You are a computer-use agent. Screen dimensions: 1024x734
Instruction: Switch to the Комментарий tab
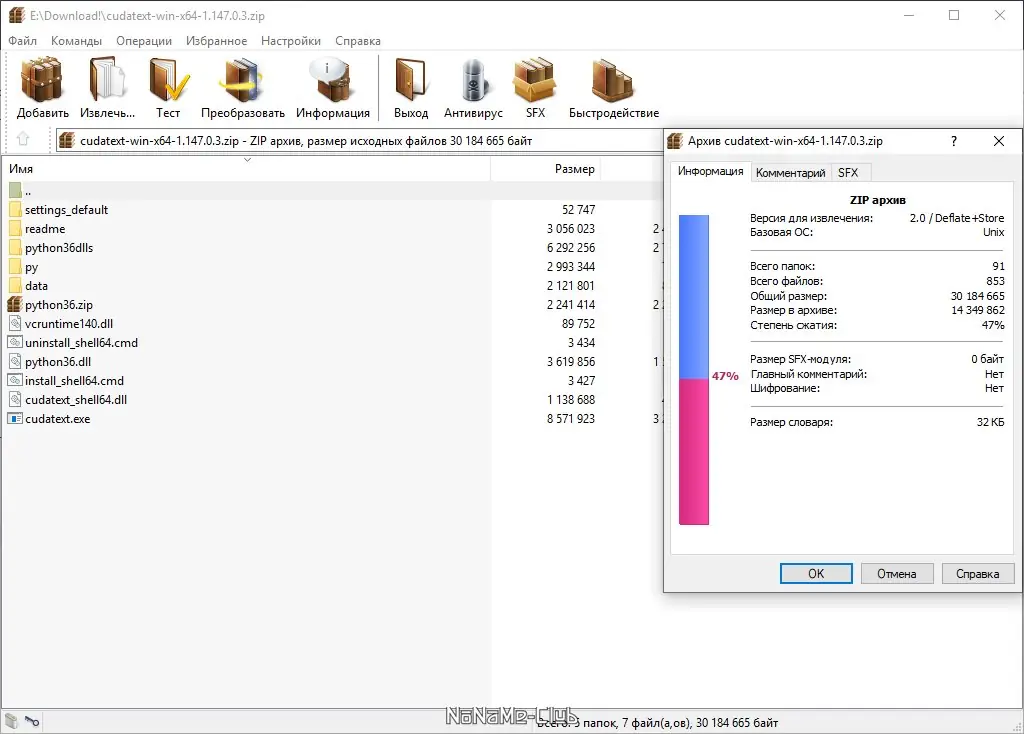790,173
